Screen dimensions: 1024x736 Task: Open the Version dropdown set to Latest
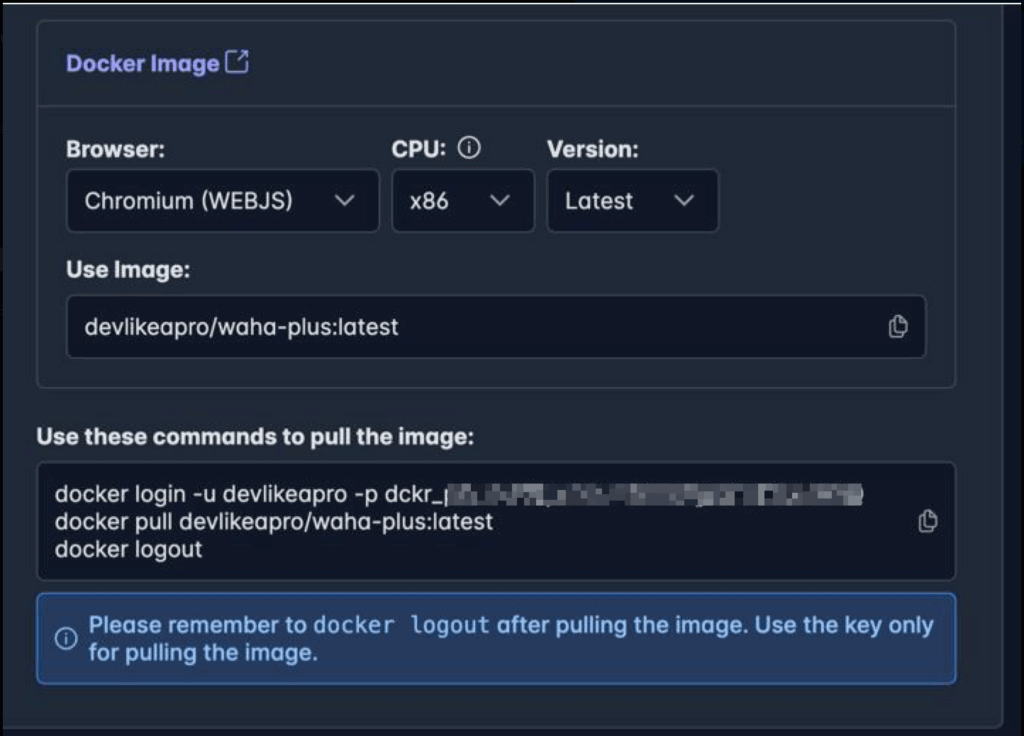631,201
